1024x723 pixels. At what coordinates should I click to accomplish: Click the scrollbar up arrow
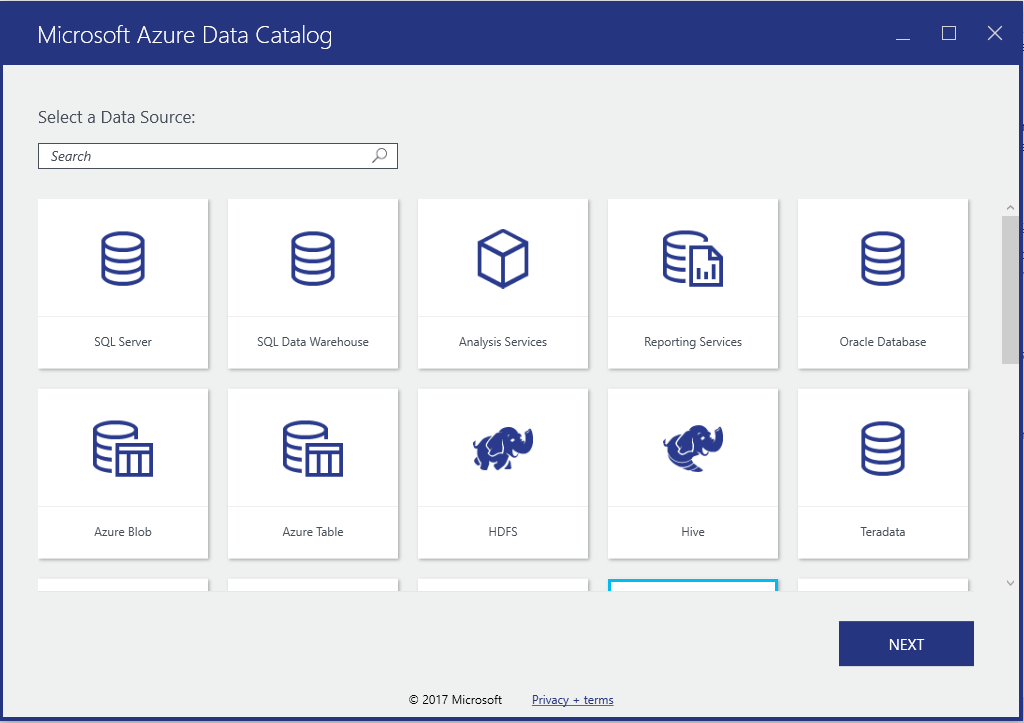pos(1010,207)
